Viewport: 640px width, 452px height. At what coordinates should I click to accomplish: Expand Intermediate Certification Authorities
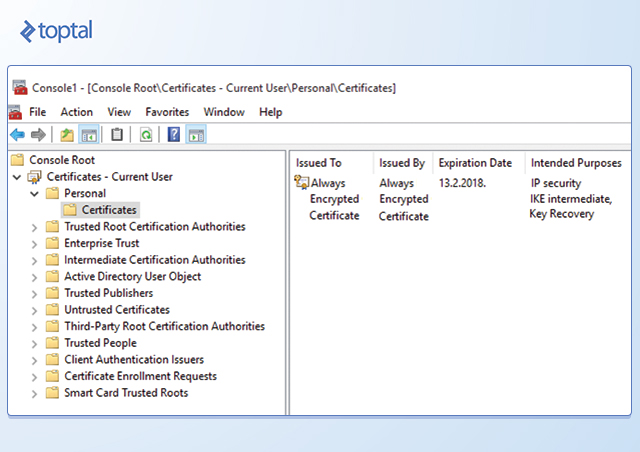coord(35,261)
